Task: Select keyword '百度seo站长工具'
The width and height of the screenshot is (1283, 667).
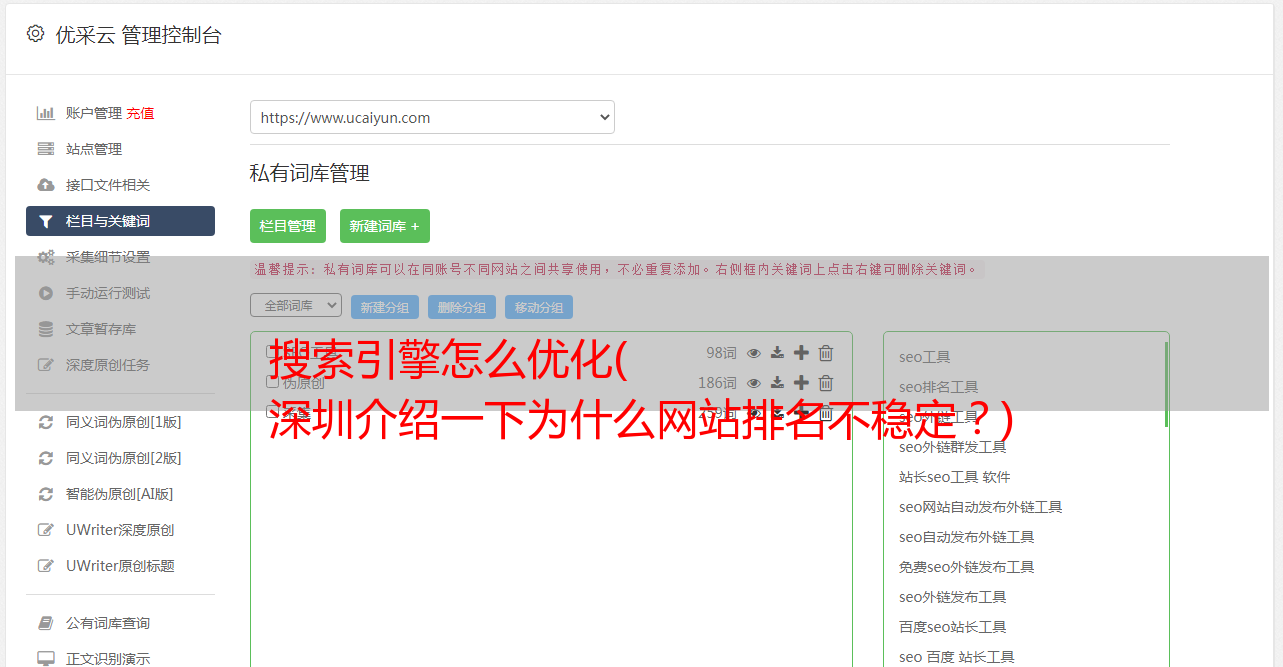Action: [953, 627]
